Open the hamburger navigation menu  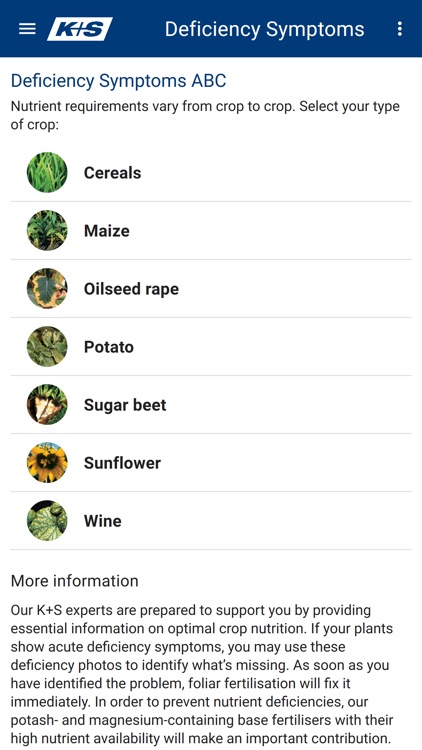coord(27,29)
